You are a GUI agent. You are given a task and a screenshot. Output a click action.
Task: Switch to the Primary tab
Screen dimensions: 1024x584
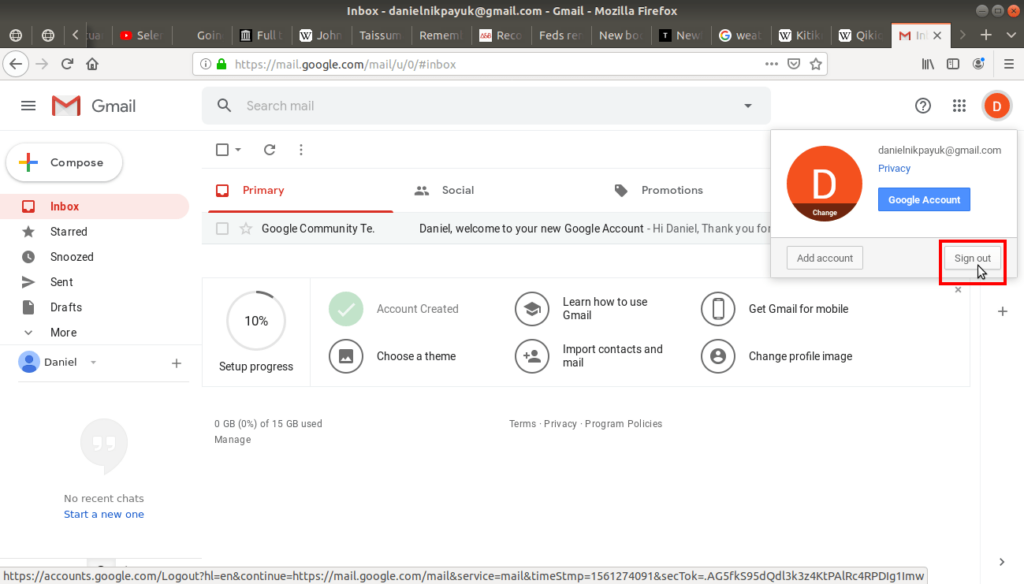point(300,191)
